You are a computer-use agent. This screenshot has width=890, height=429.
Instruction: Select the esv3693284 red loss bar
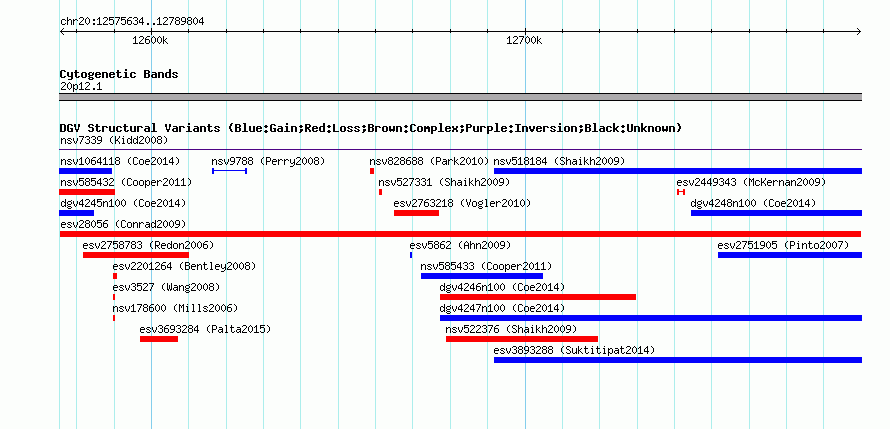point(159,339)
